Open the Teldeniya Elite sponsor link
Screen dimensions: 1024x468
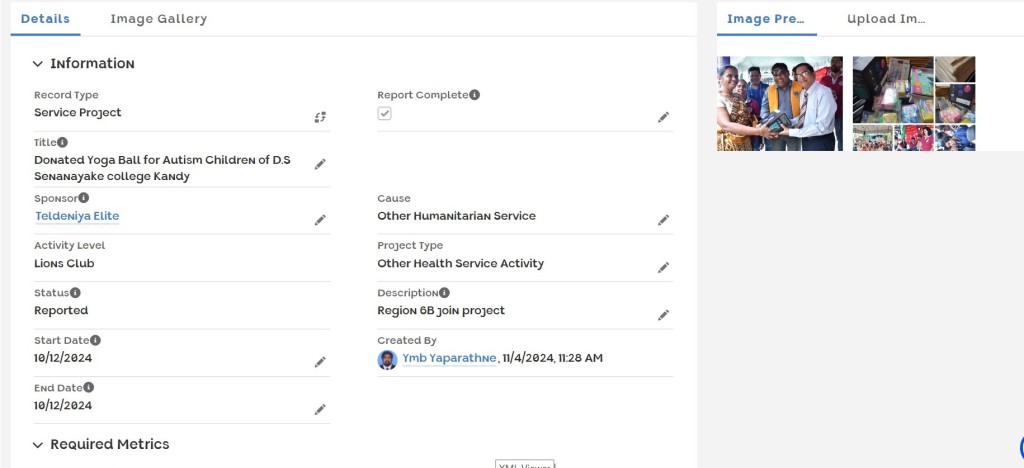click(x=77, y=216)
